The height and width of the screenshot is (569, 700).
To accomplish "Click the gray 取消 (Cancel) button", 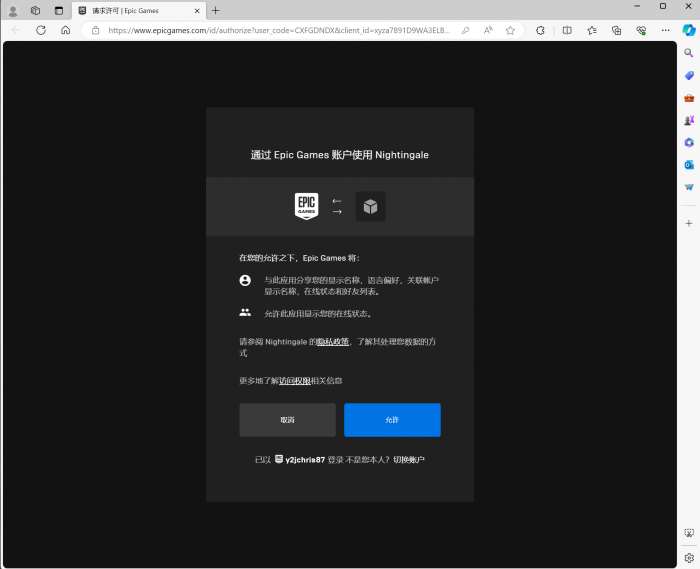I will pos(288,420).
